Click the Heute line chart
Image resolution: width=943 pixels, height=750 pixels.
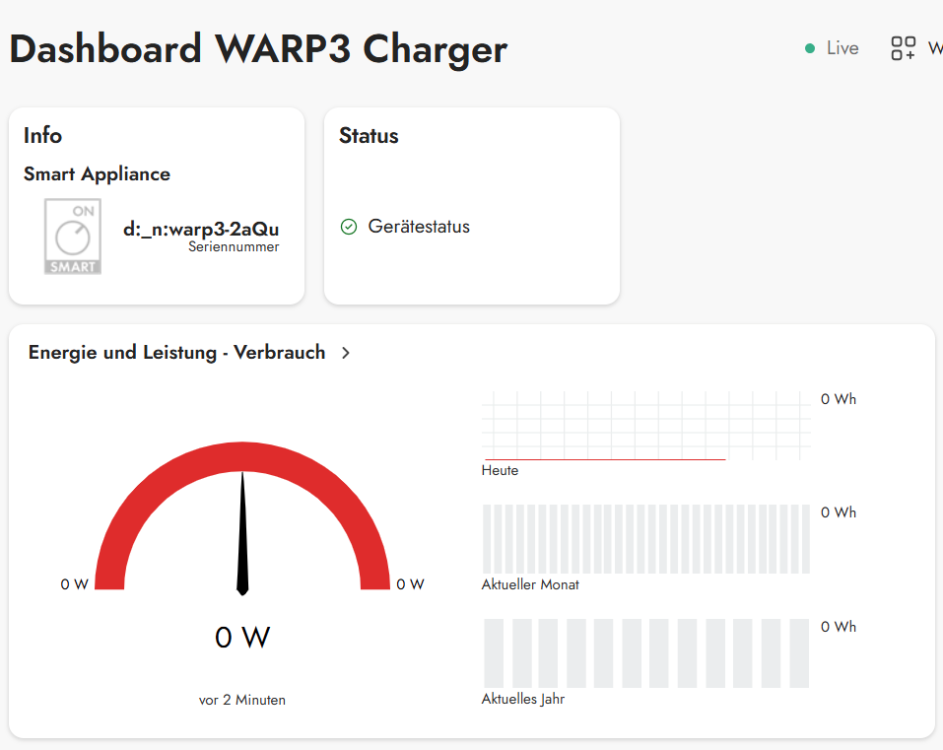(647, 426)
